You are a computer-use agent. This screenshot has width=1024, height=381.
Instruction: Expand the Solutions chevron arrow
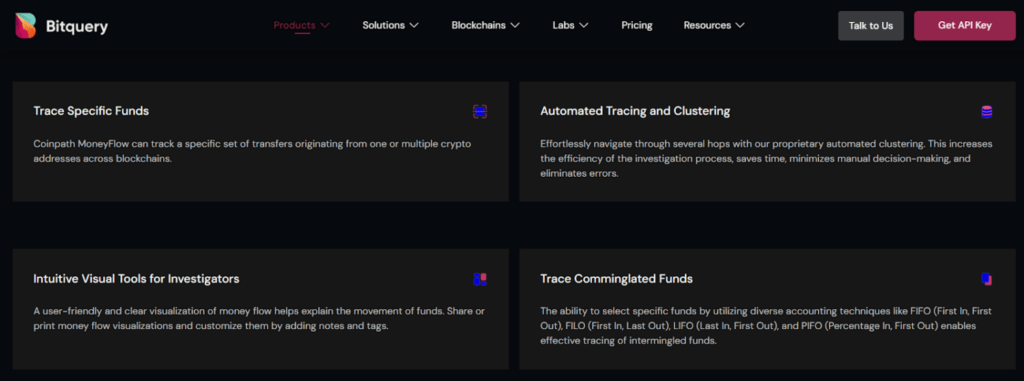pos(414,25)
